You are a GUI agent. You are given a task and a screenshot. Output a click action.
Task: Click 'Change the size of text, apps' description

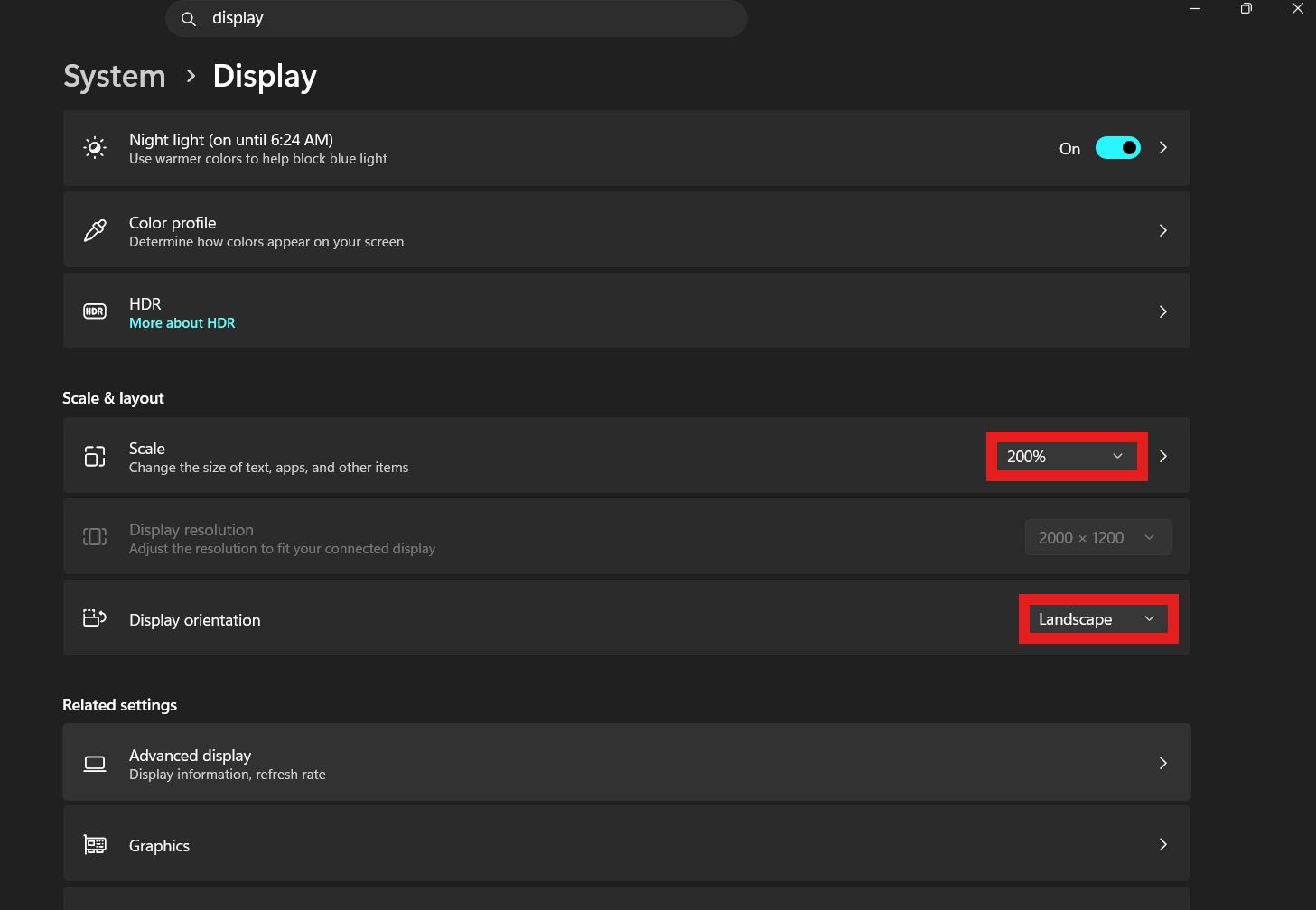pyautogui.click(x=268, y=468)
